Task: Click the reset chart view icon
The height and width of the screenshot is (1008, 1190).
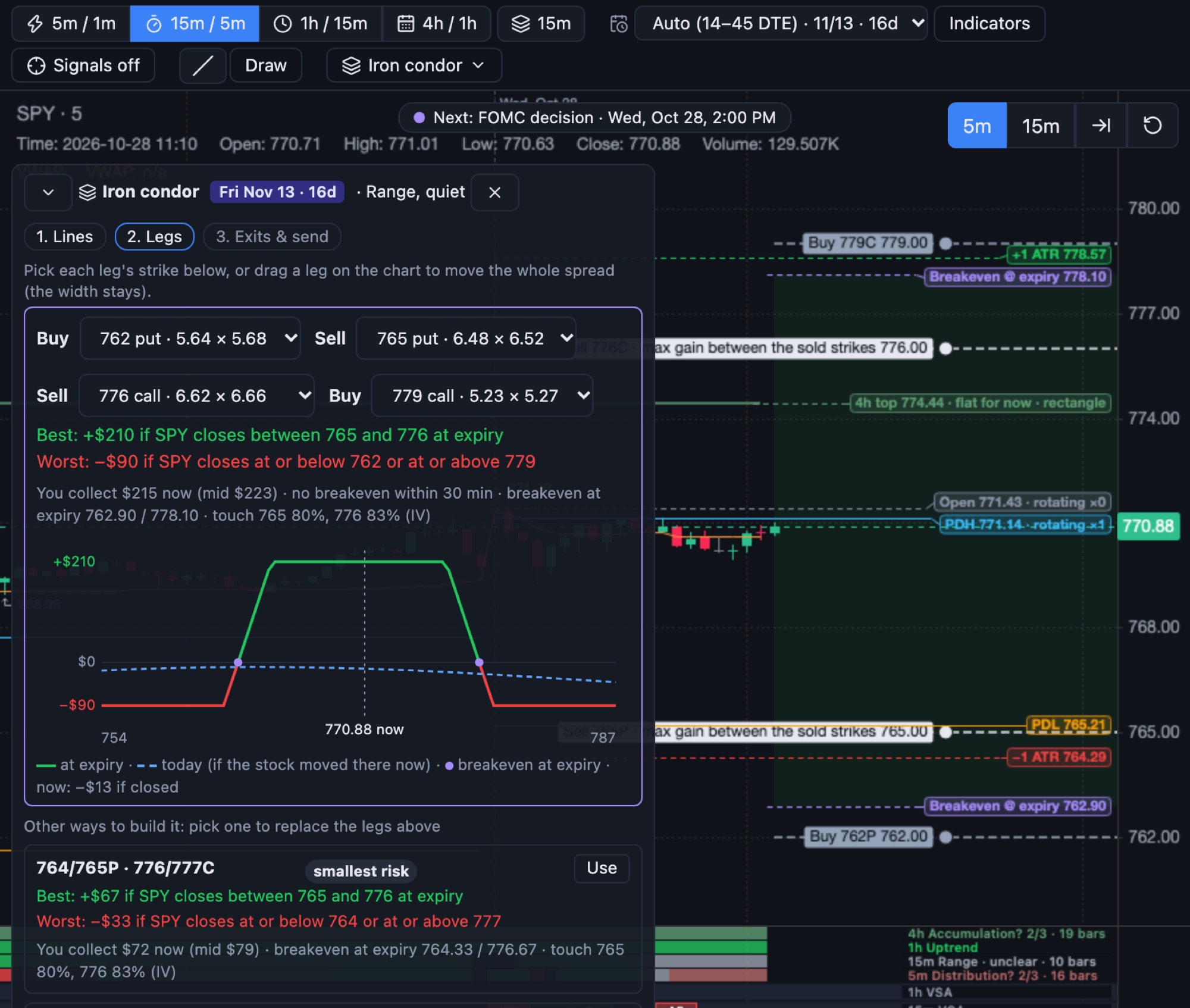Action: 1153,126
